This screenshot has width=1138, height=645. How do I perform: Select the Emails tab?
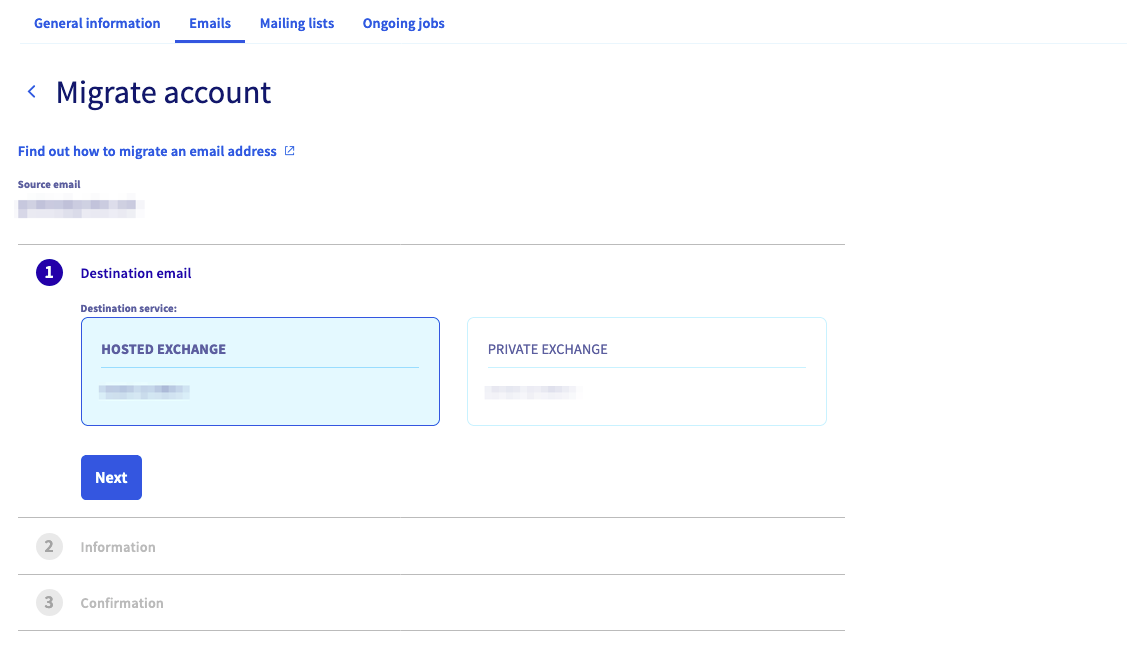click(210, 23)
